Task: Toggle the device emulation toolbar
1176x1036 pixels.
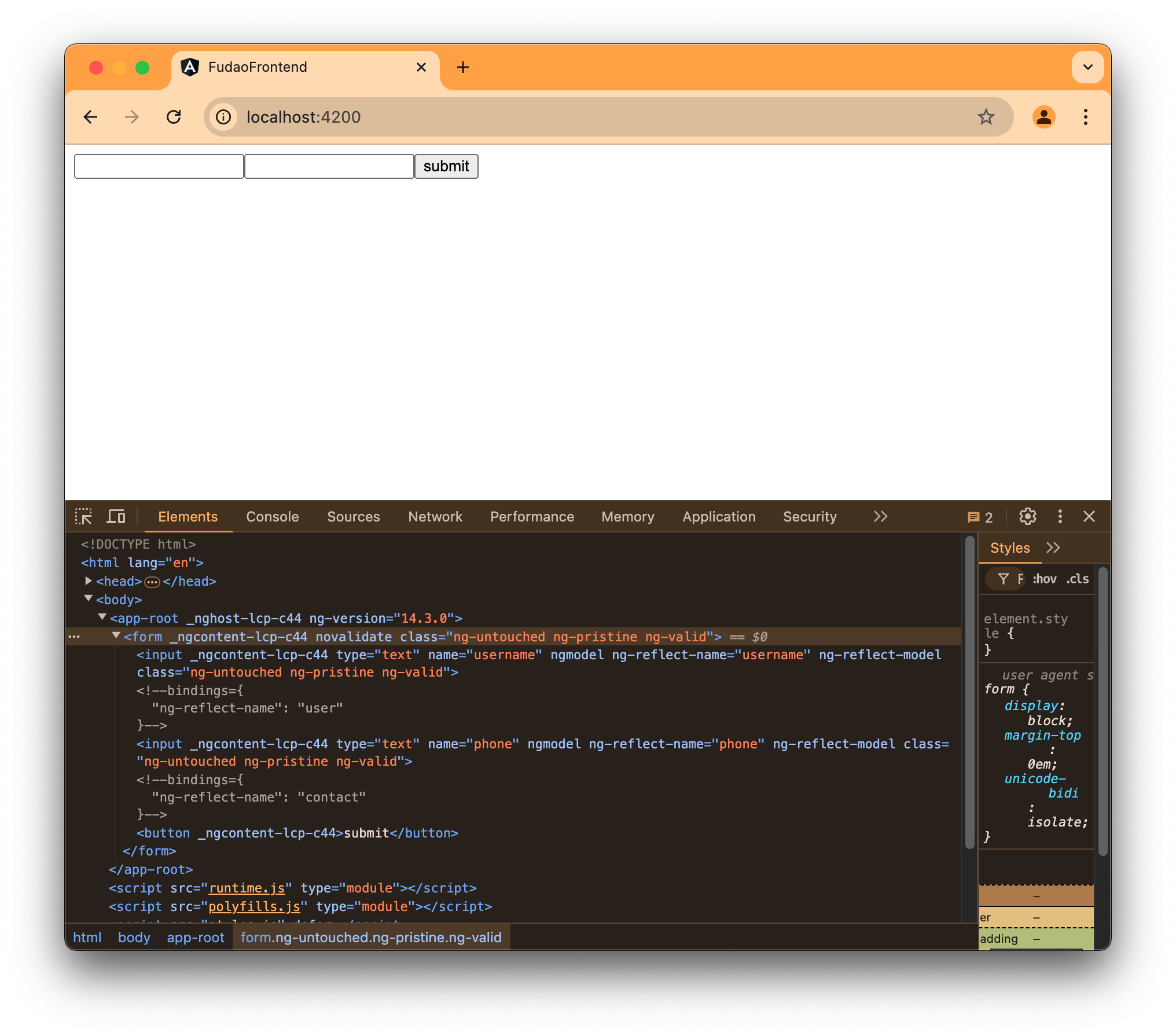Action: tap(116, 516)
